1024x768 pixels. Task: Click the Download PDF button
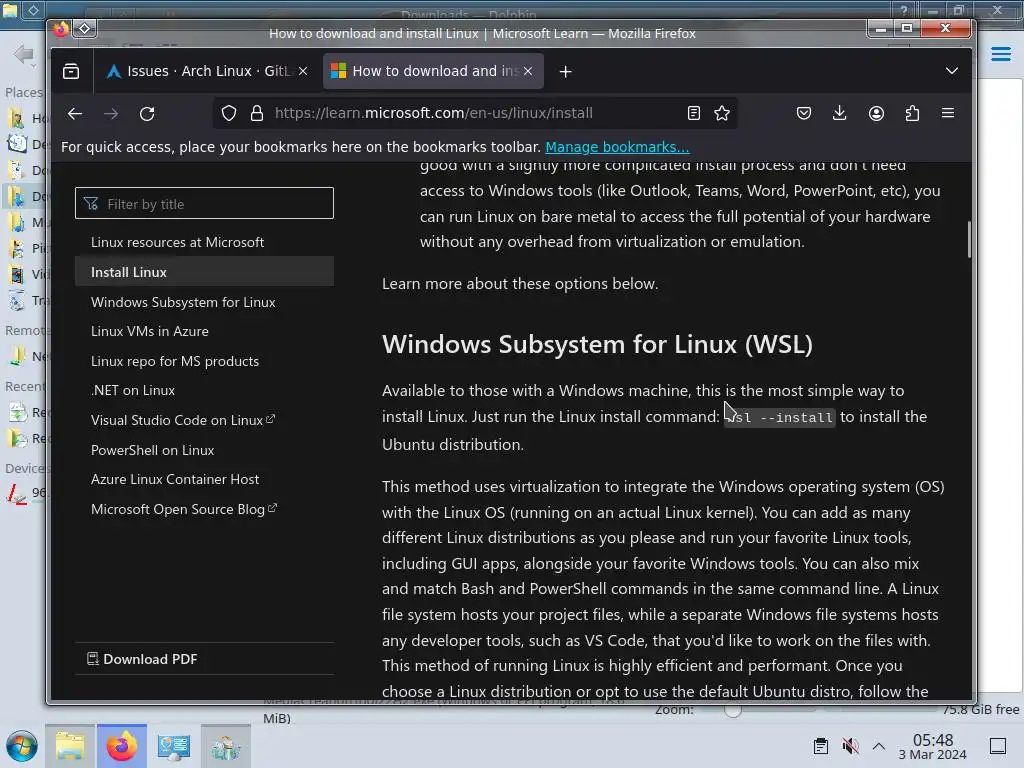142,659
